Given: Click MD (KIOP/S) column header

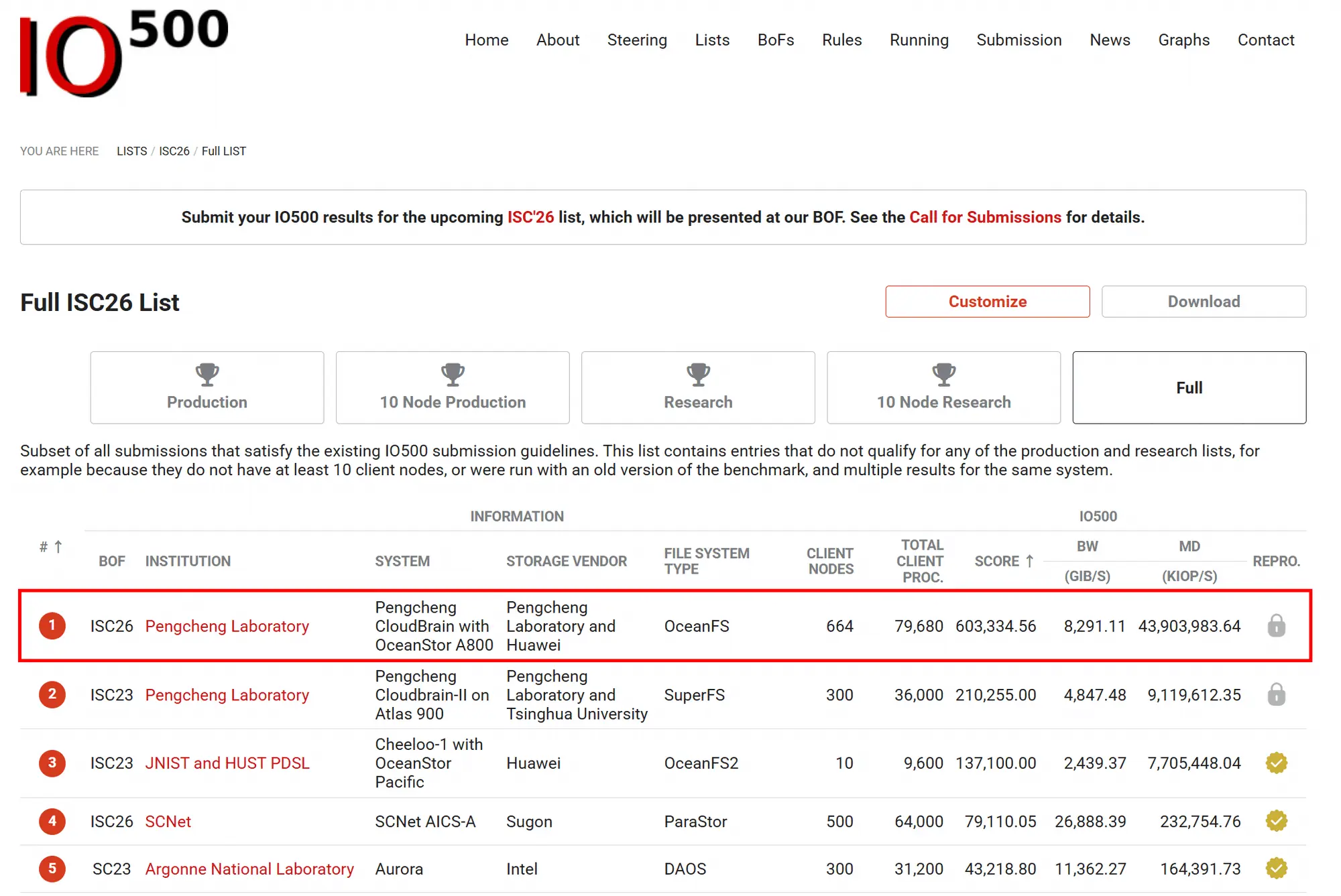Looking at the screenshot, I should 1189,561.
